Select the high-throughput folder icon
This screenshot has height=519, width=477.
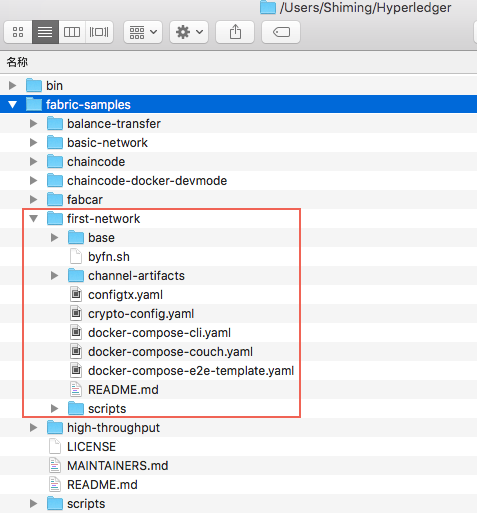click(x=55, y=427)
